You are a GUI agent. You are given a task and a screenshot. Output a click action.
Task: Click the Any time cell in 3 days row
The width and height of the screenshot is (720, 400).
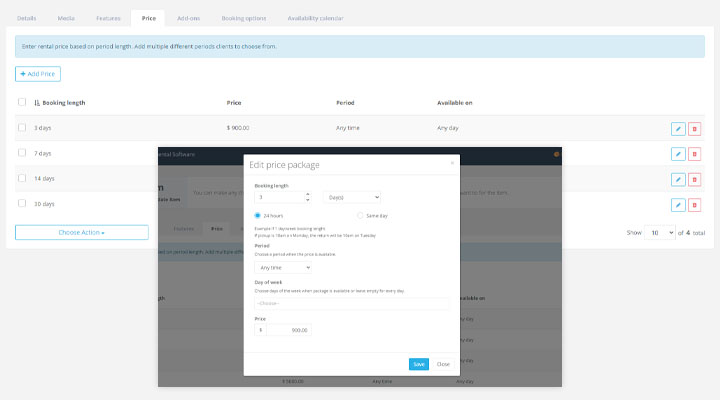coord(348,128)
